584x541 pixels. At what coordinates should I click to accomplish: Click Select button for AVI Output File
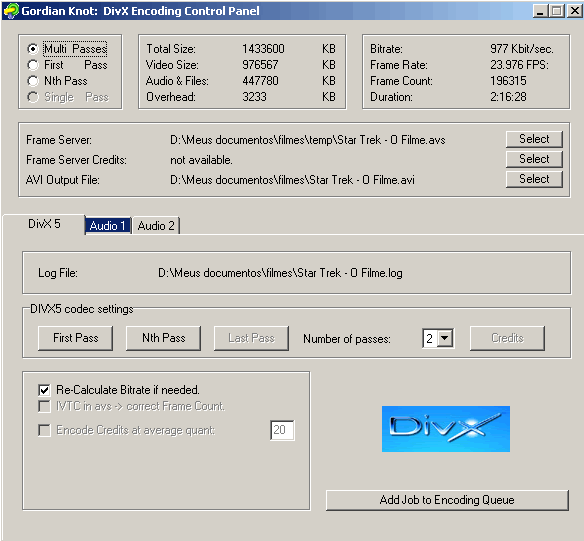click(534, 179)
